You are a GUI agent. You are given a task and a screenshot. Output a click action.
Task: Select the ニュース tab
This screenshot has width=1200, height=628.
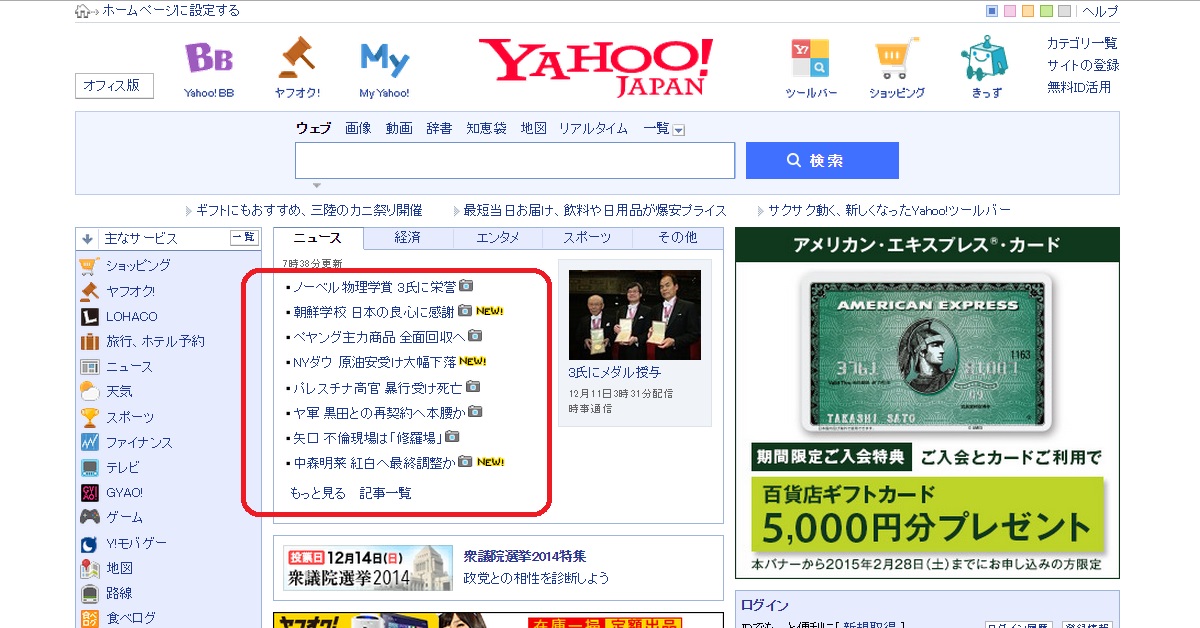click(317, 238)
